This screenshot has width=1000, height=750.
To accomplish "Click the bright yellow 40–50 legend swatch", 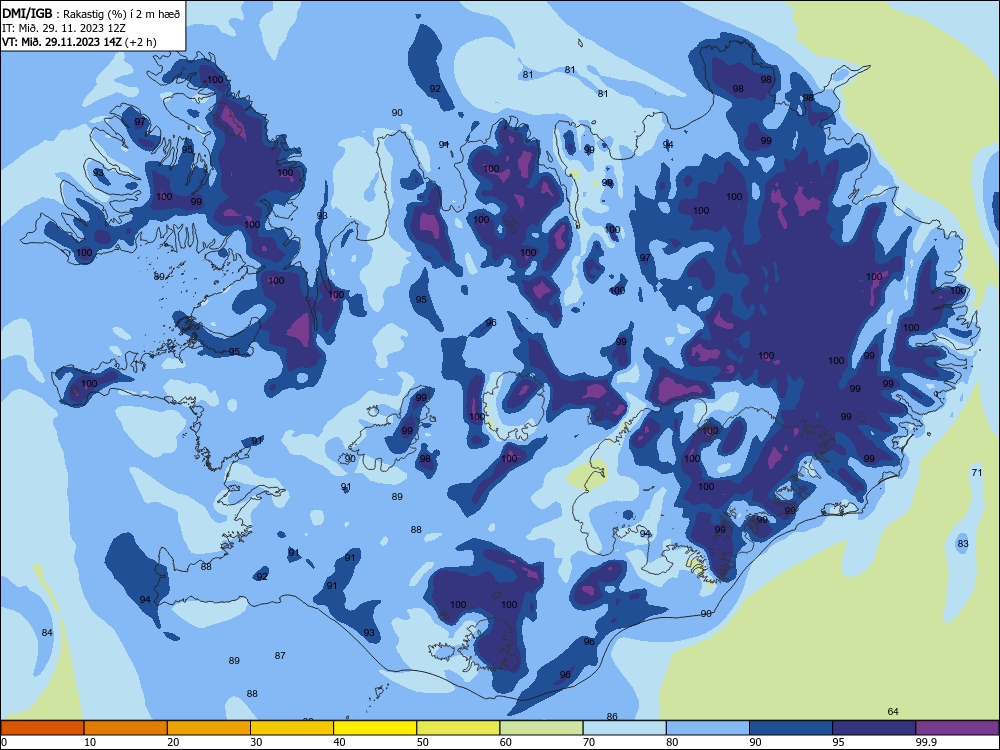I will (375, 728).
